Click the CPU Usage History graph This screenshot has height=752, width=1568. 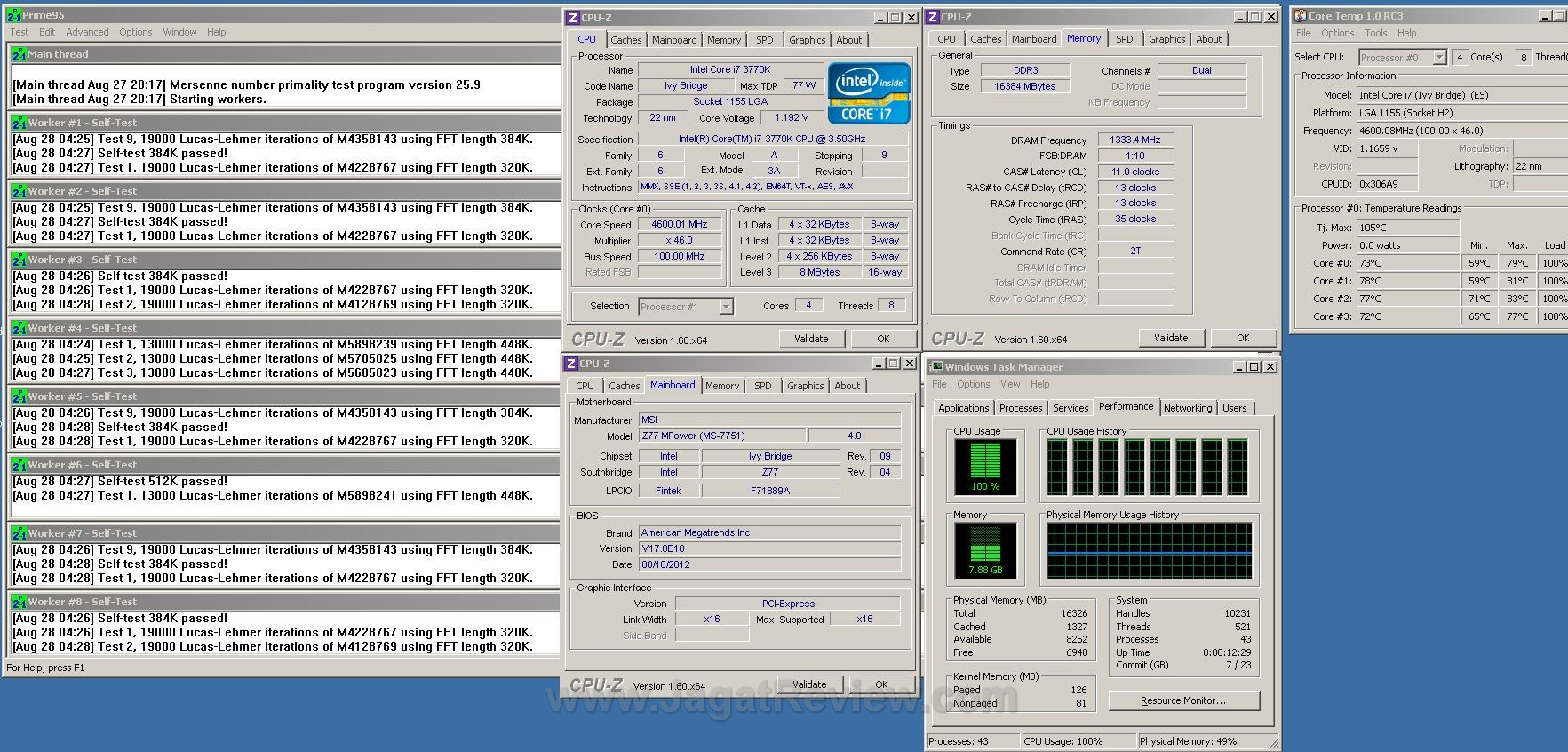pos(1149,468)
